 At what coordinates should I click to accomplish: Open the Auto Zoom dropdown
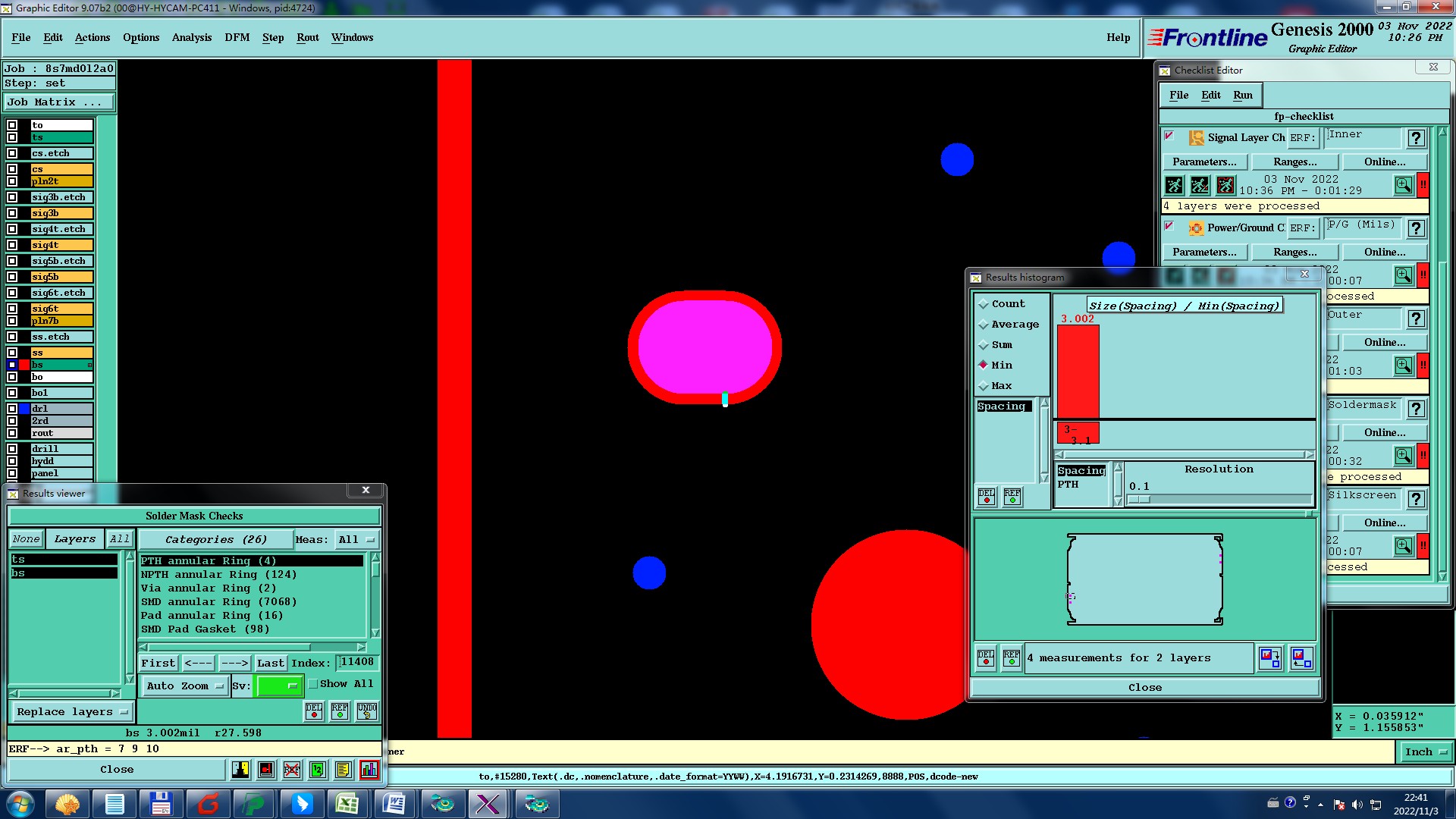tap(185, 686)
